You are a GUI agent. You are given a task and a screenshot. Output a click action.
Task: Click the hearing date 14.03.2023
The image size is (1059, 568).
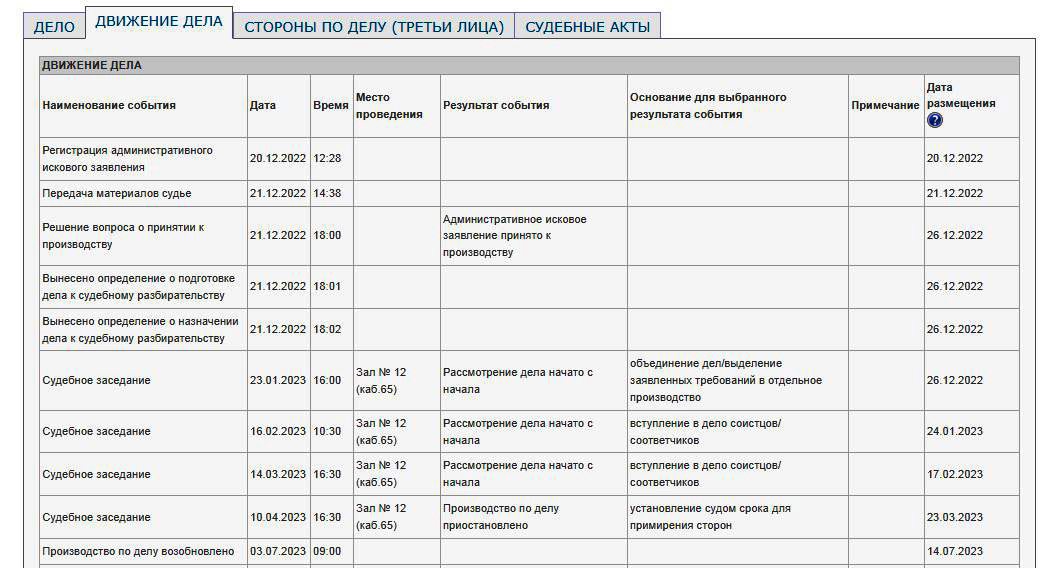[278, 474]
